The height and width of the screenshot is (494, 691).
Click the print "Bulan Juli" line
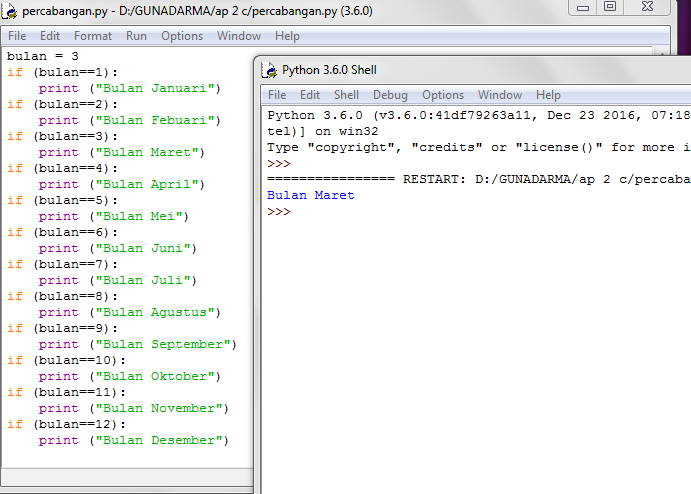(118, 280)
